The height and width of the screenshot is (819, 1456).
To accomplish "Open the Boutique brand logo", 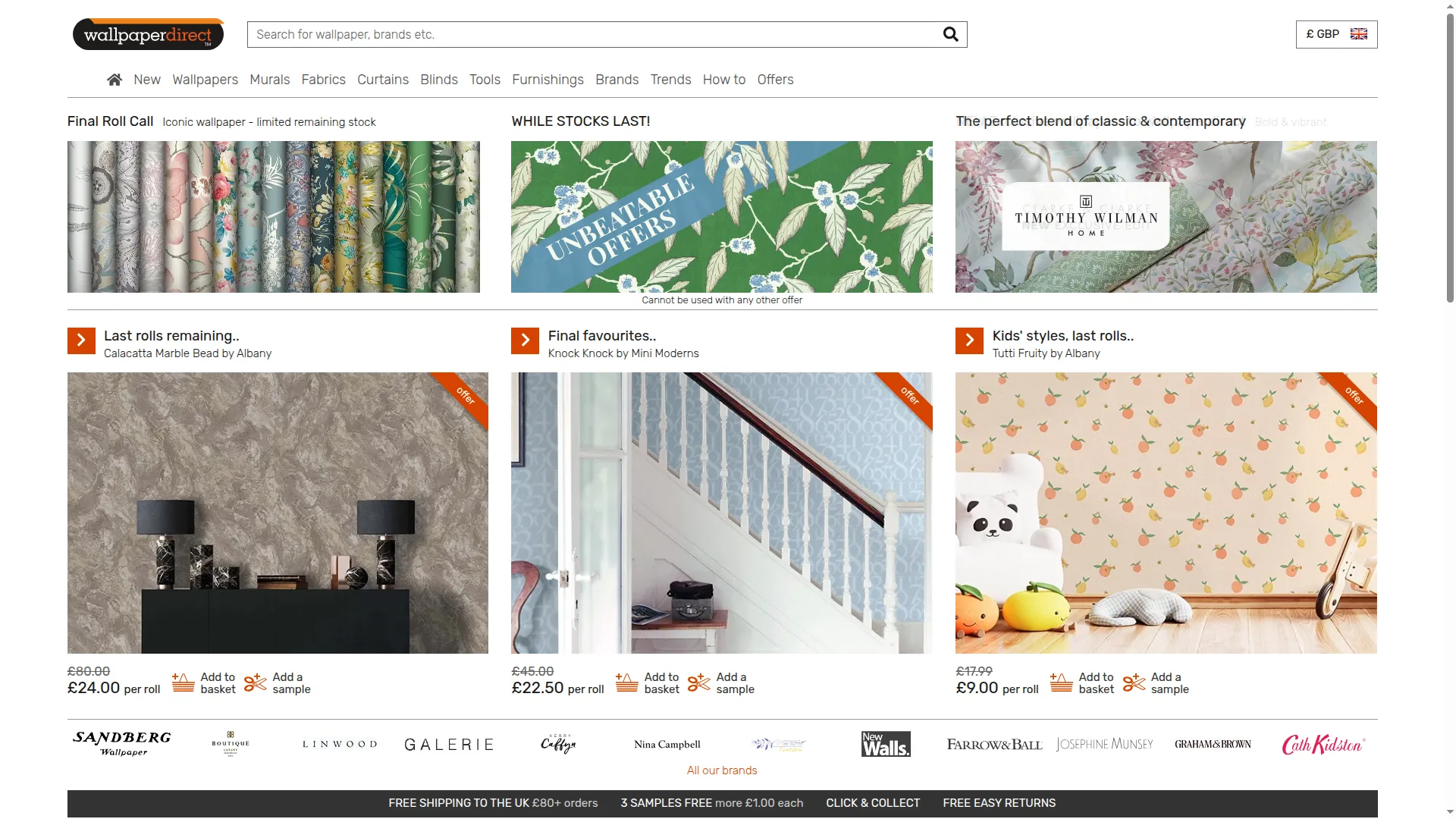I will point(231,744).
